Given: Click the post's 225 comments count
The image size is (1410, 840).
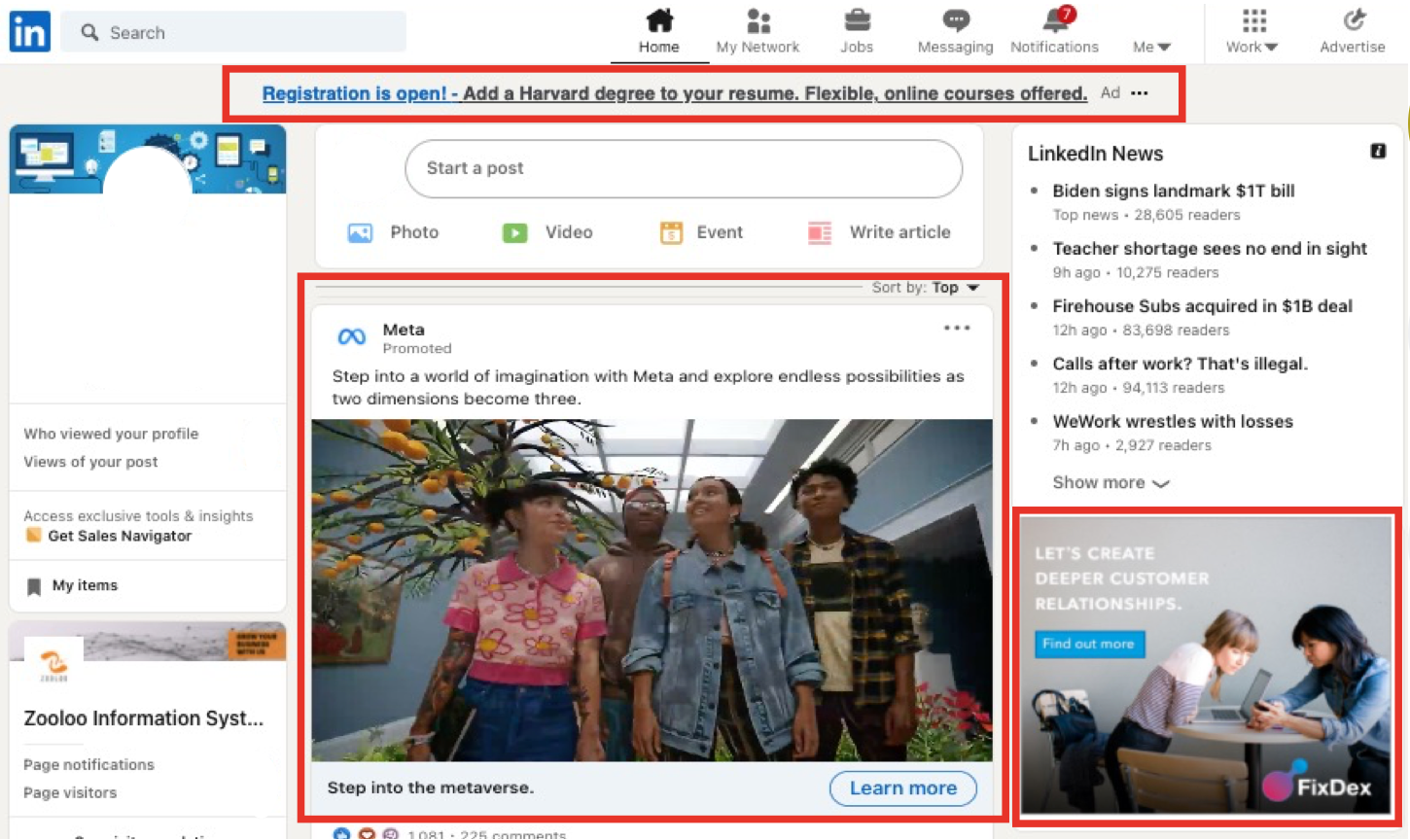Looking at the screenshot, I should pos(513,834).
